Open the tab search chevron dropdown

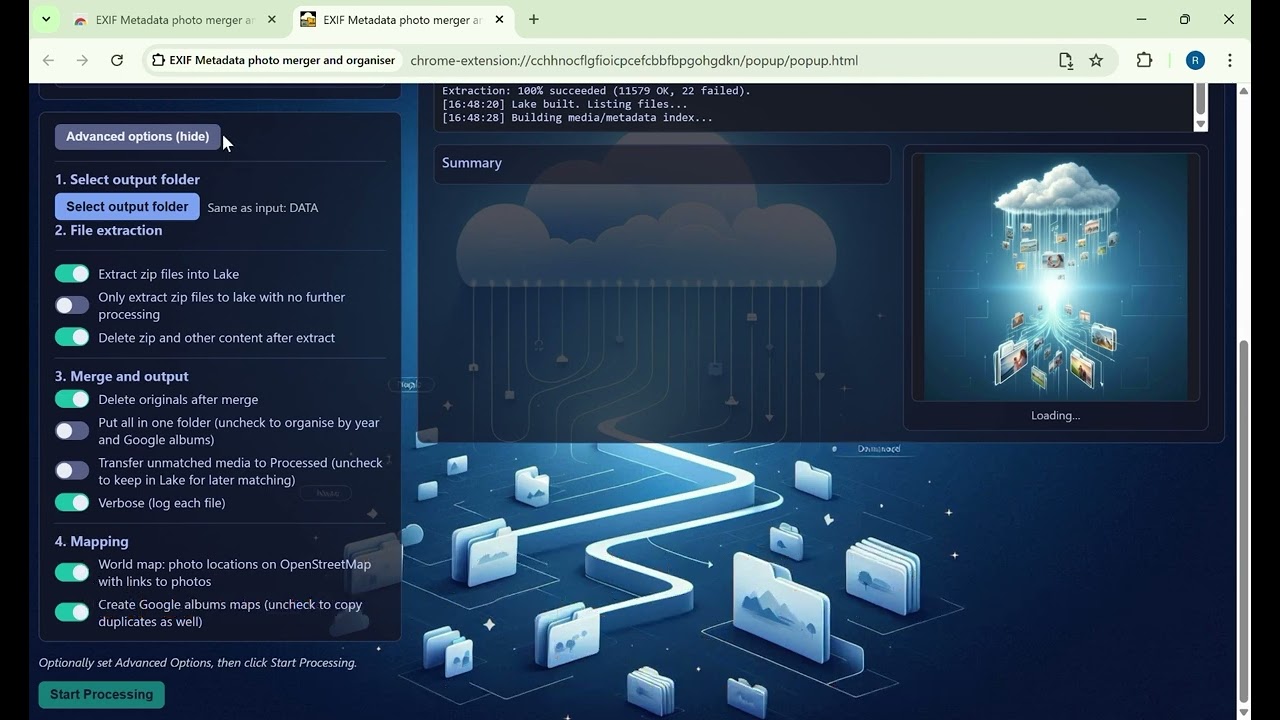click(x=46, y=20)
